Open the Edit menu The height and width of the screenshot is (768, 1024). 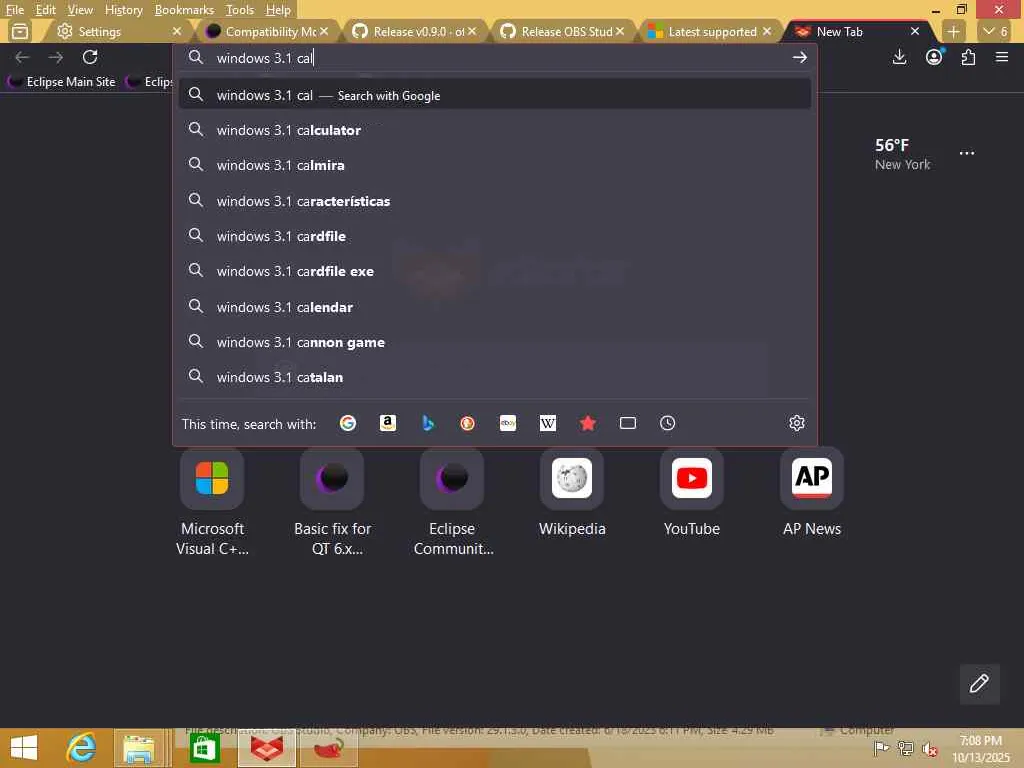[45, 10]
